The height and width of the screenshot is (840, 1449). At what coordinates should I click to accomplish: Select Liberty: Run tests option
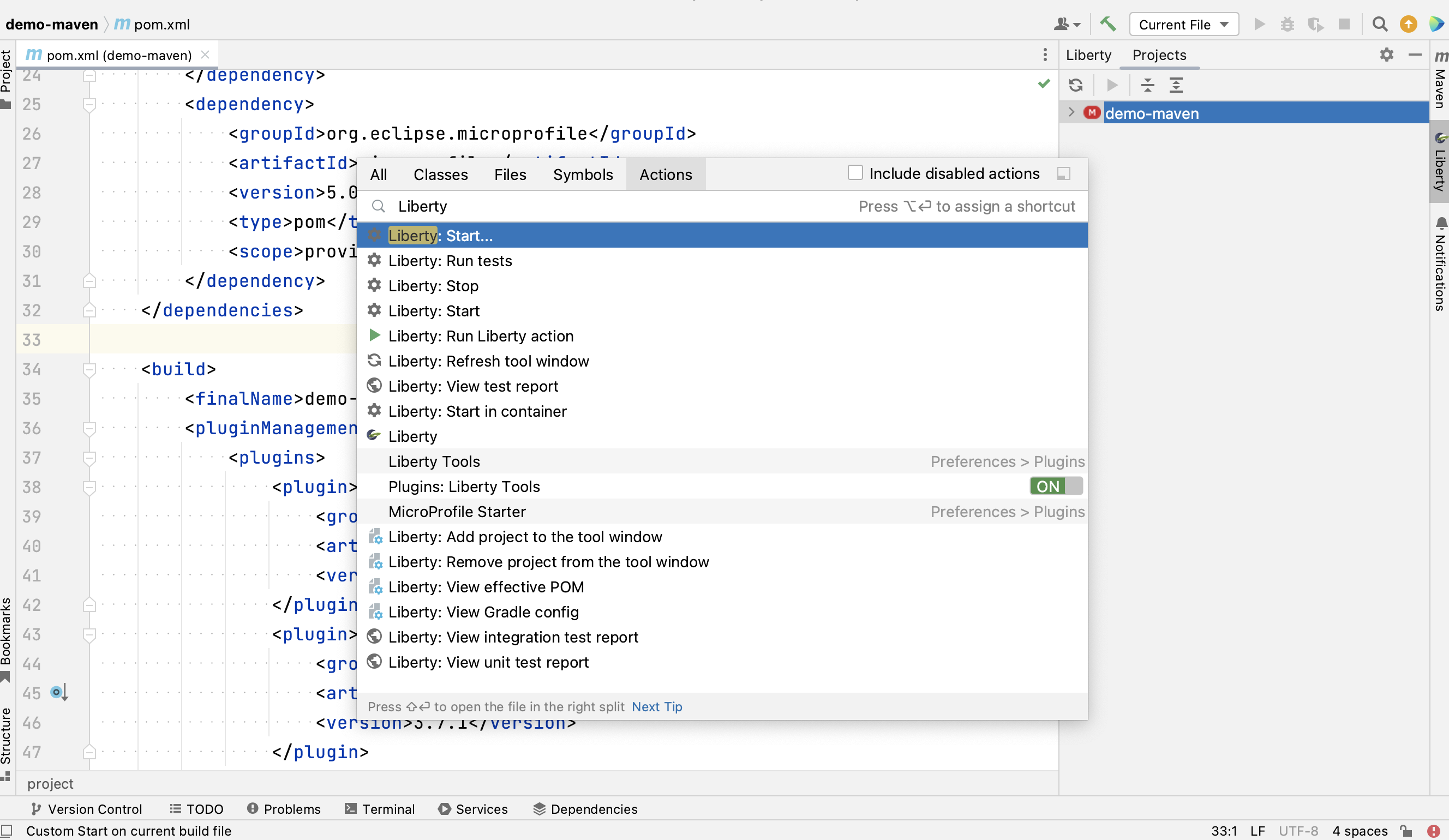pyautogui.click(x=450, y=260)
